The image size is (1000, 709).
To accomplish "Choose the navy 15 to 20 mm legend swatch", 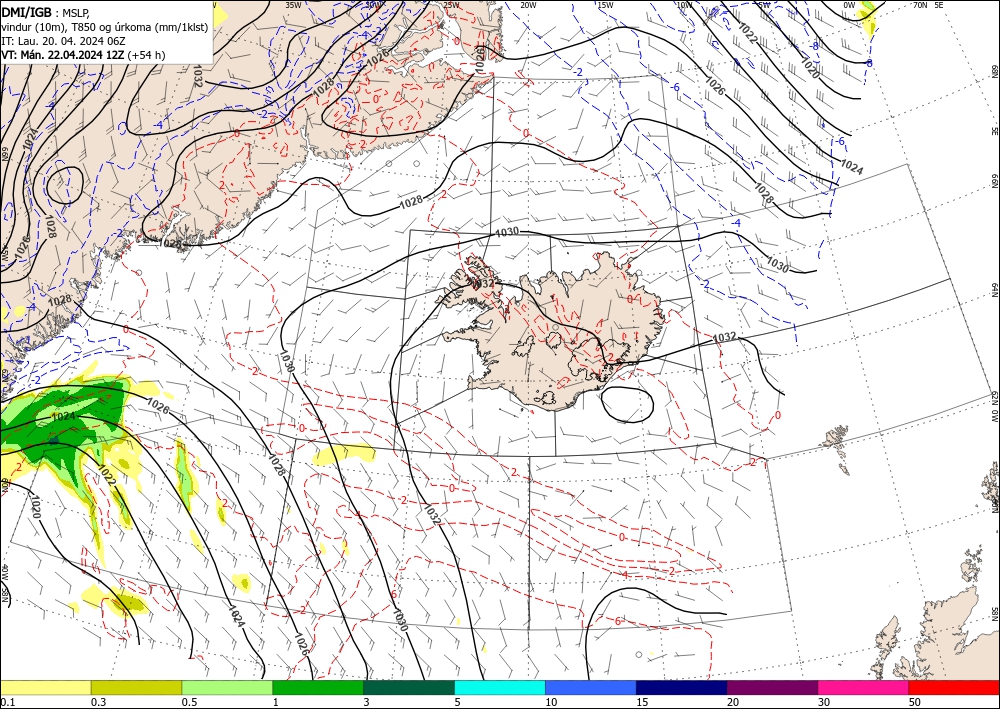I will click(682, 687).
